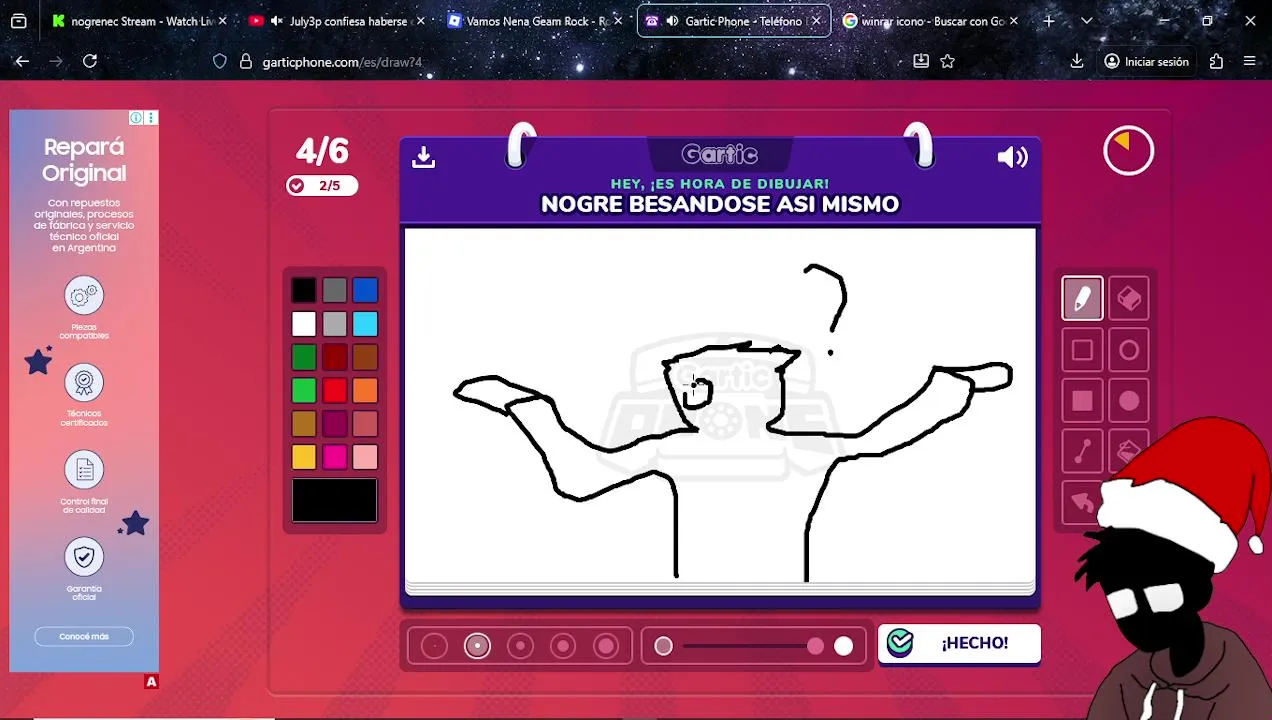Pick the brown color swatch
Image resolution: width=1272 pixels, height=720 pixels.
pos(365,357)
